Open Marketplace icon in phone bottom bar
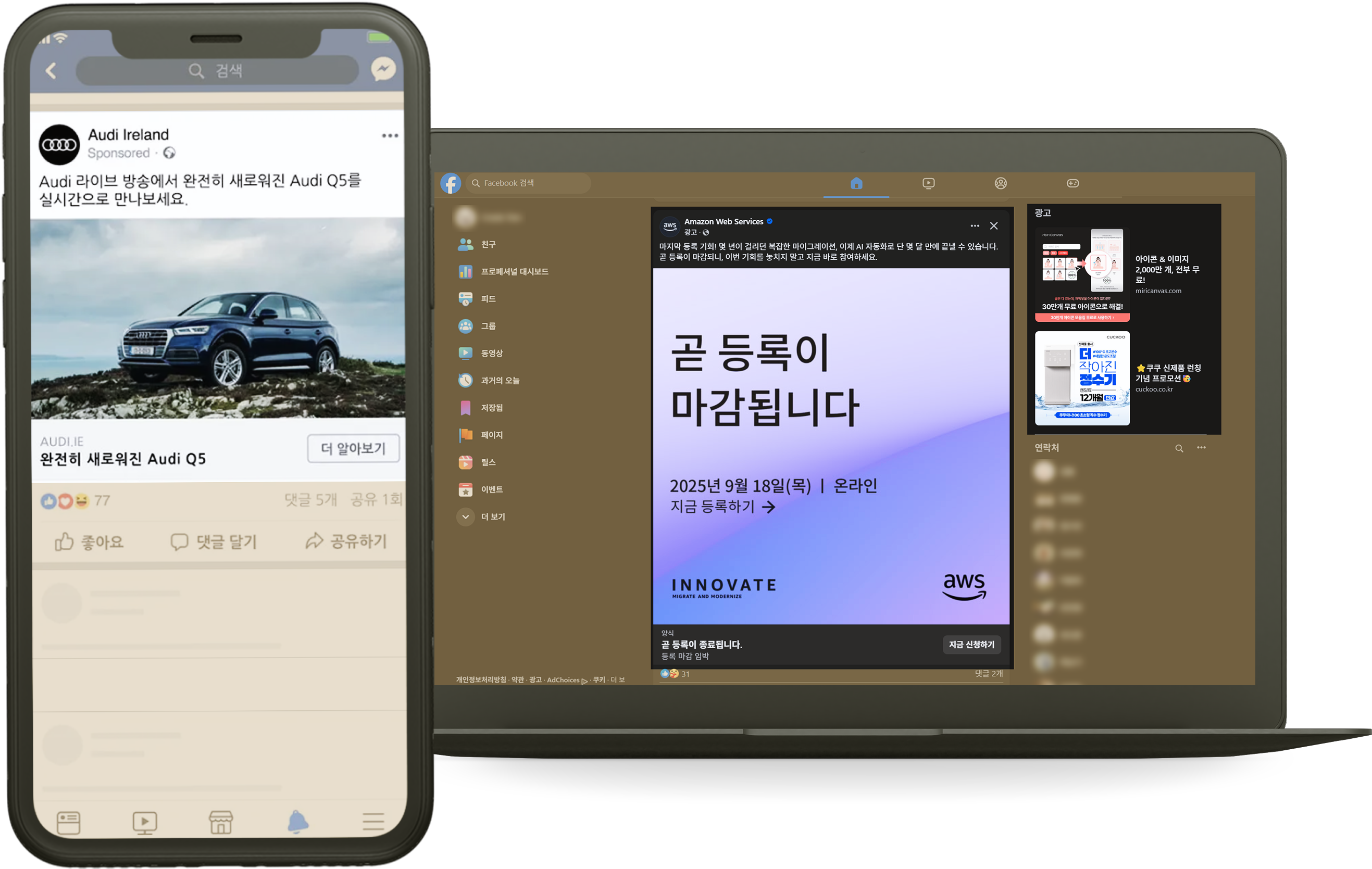 (220, 822)
